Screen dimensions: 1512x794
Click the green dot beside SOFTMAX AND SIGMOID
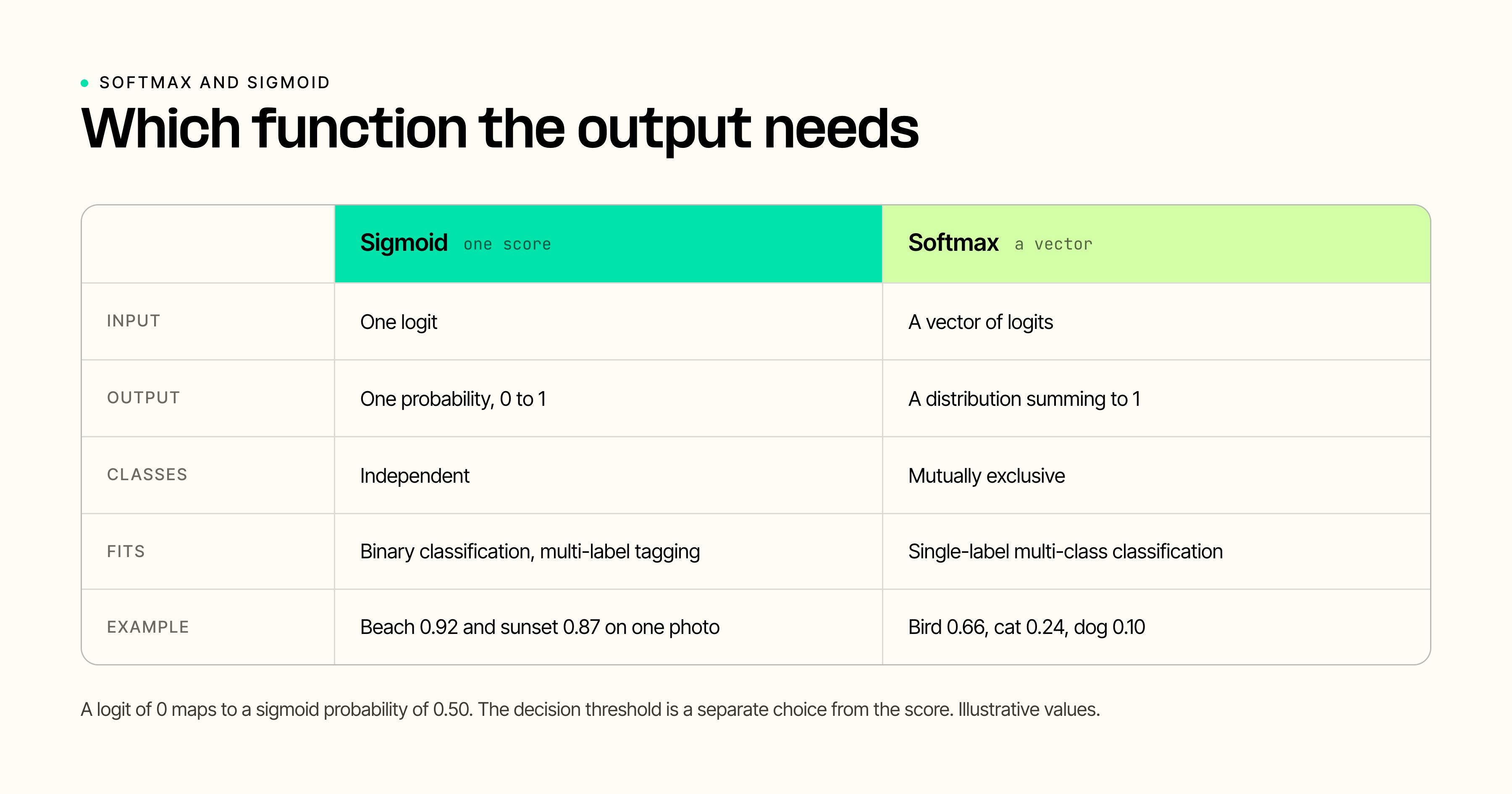[84, 83]
